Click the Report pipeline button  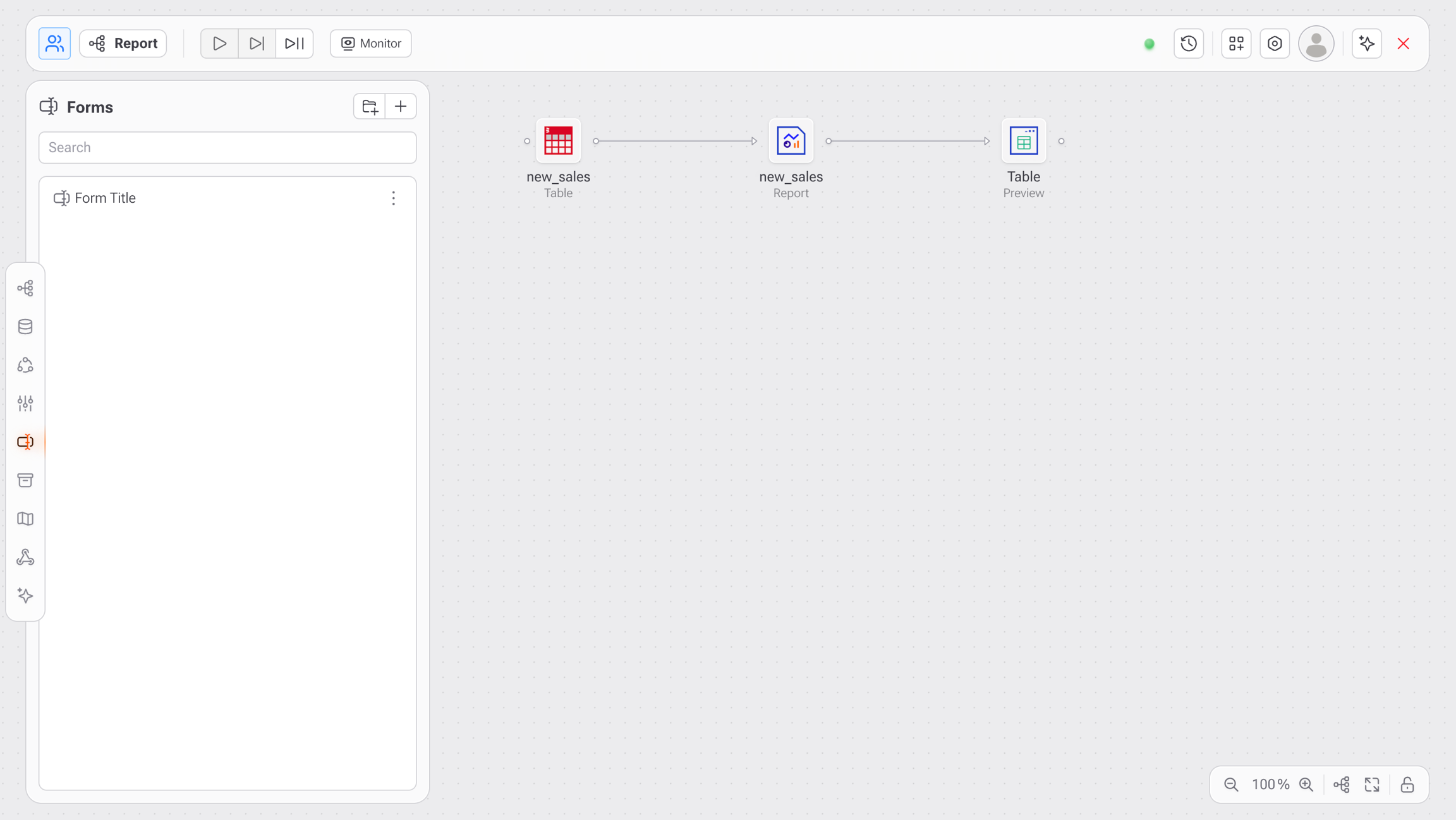(x=123, y=44)
